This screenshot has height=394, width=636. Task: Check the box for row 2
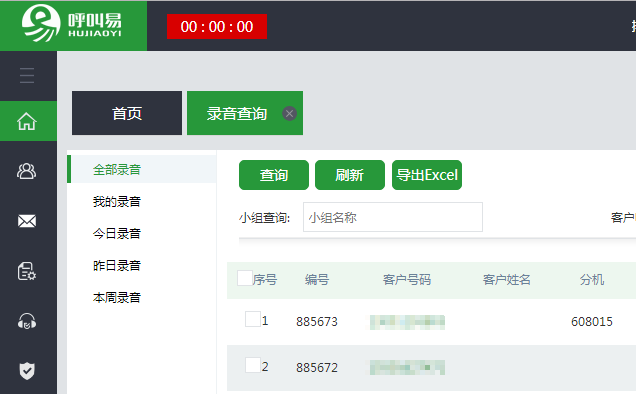(253, 365)
